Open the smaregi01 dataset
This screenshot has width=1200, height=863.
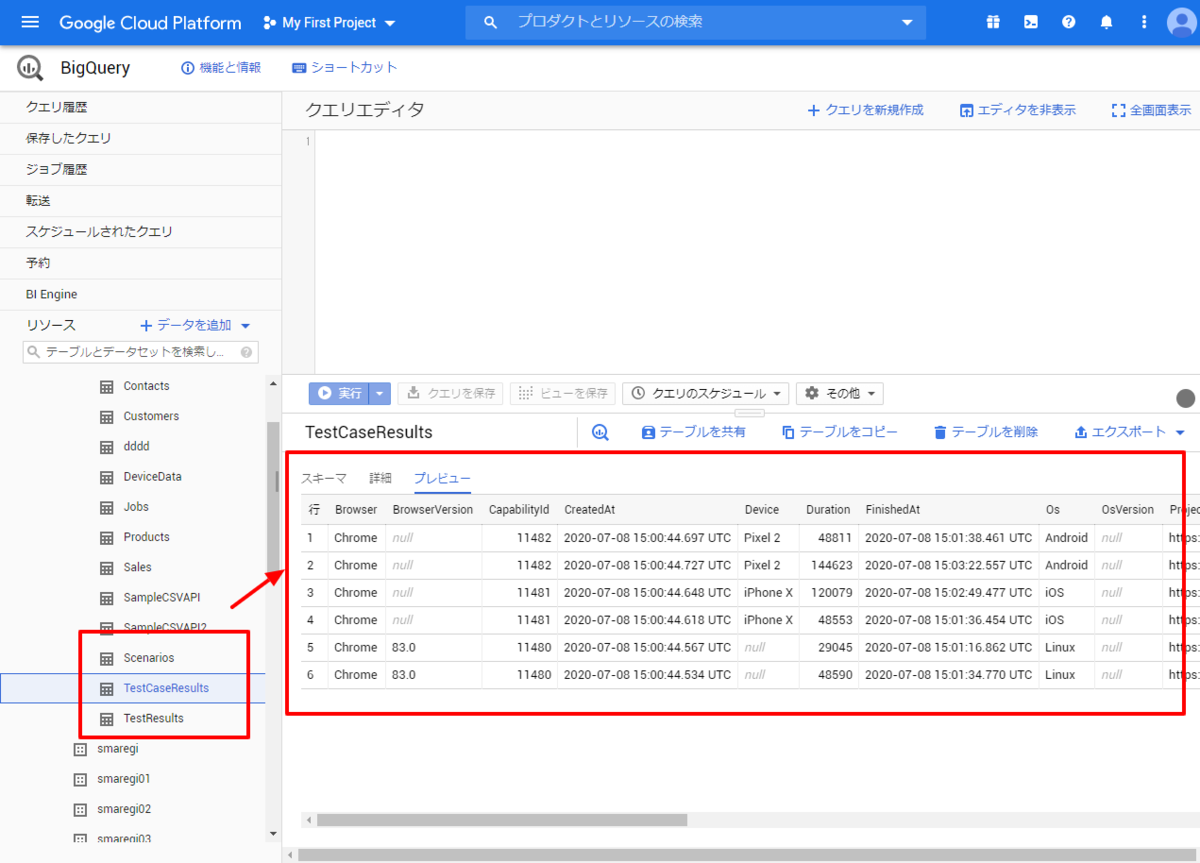pyautogui.click(x=124, y=778)
